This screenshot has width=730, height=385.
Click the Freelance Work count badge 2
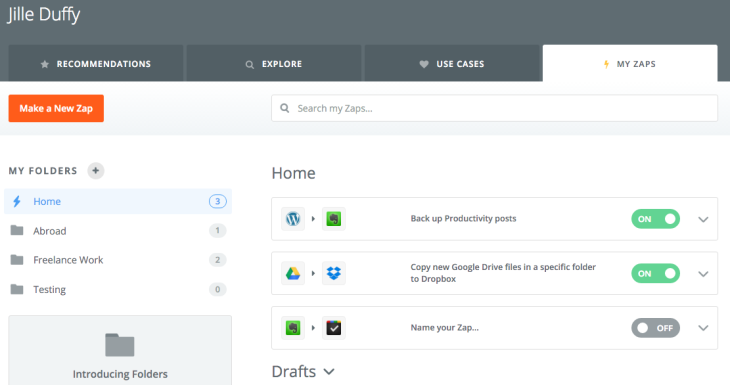(217, 260)
